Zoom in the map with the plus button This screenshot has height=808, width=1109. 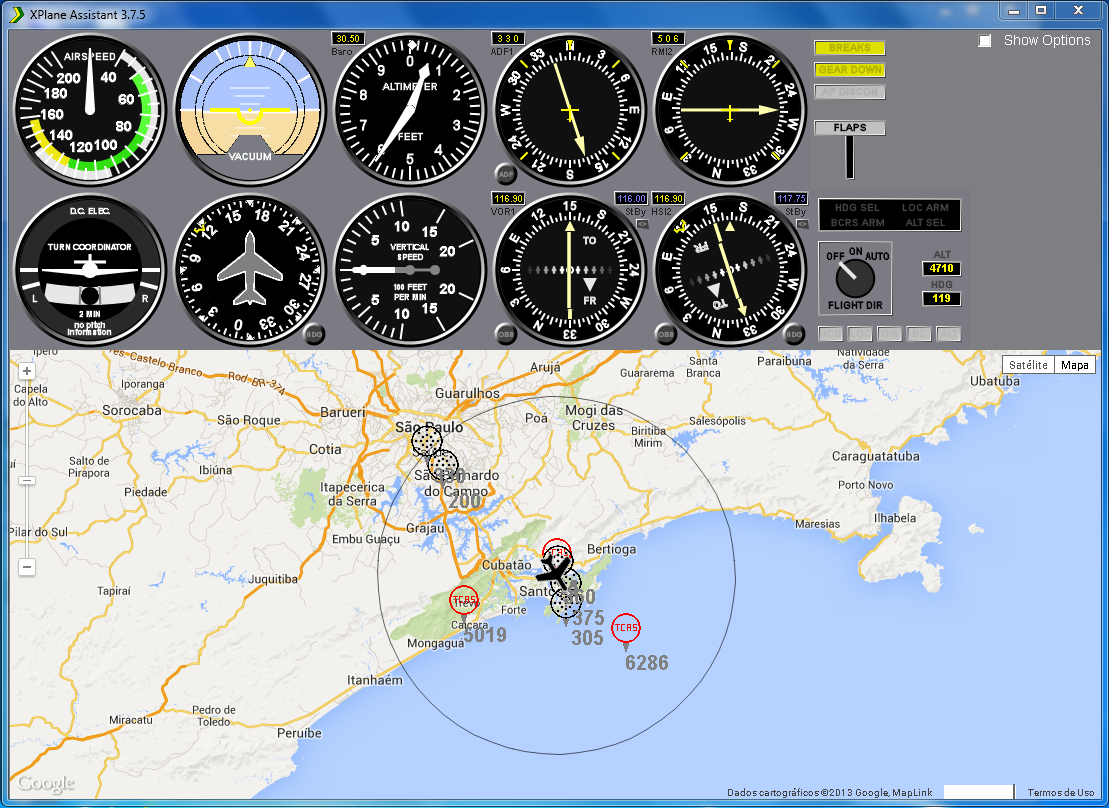click(27, 371)
